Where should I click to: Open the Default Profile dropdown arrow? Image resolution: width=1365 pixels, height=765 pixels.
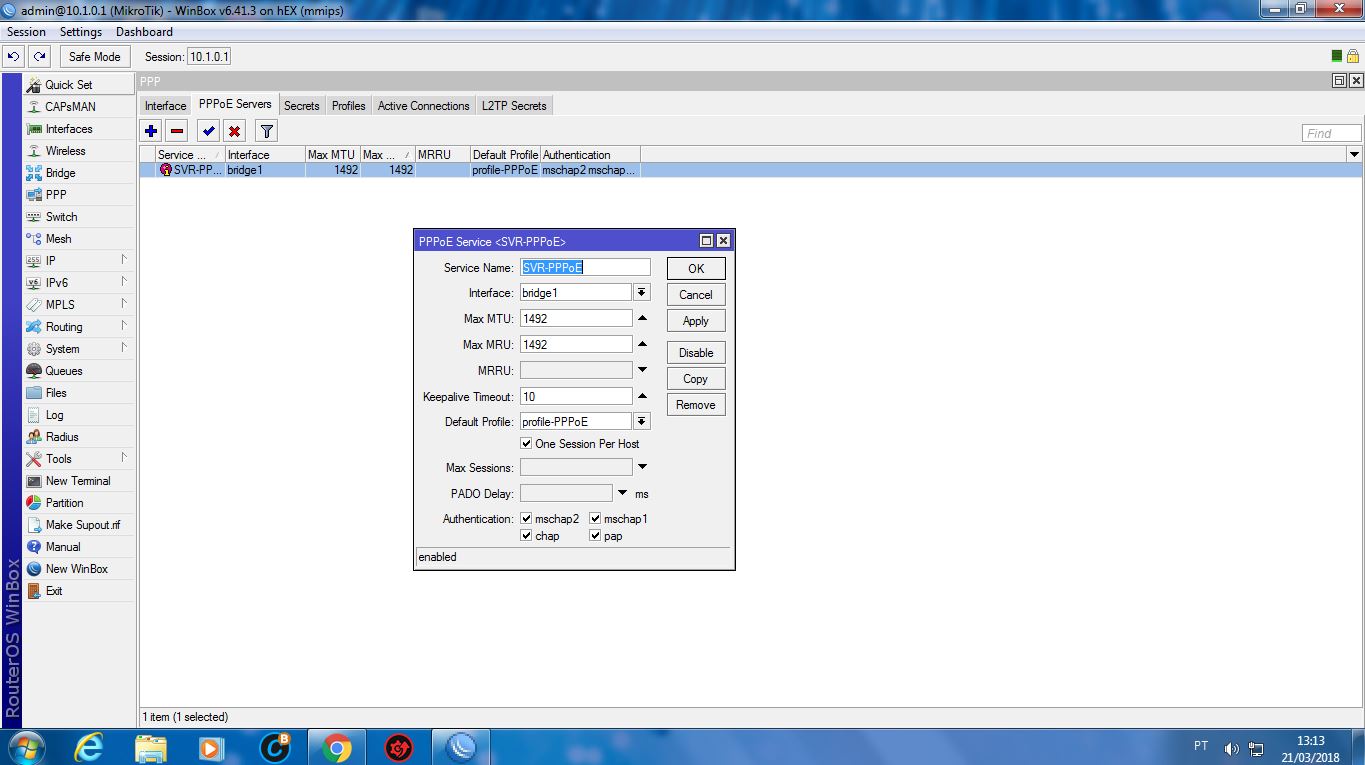point(642,422)
